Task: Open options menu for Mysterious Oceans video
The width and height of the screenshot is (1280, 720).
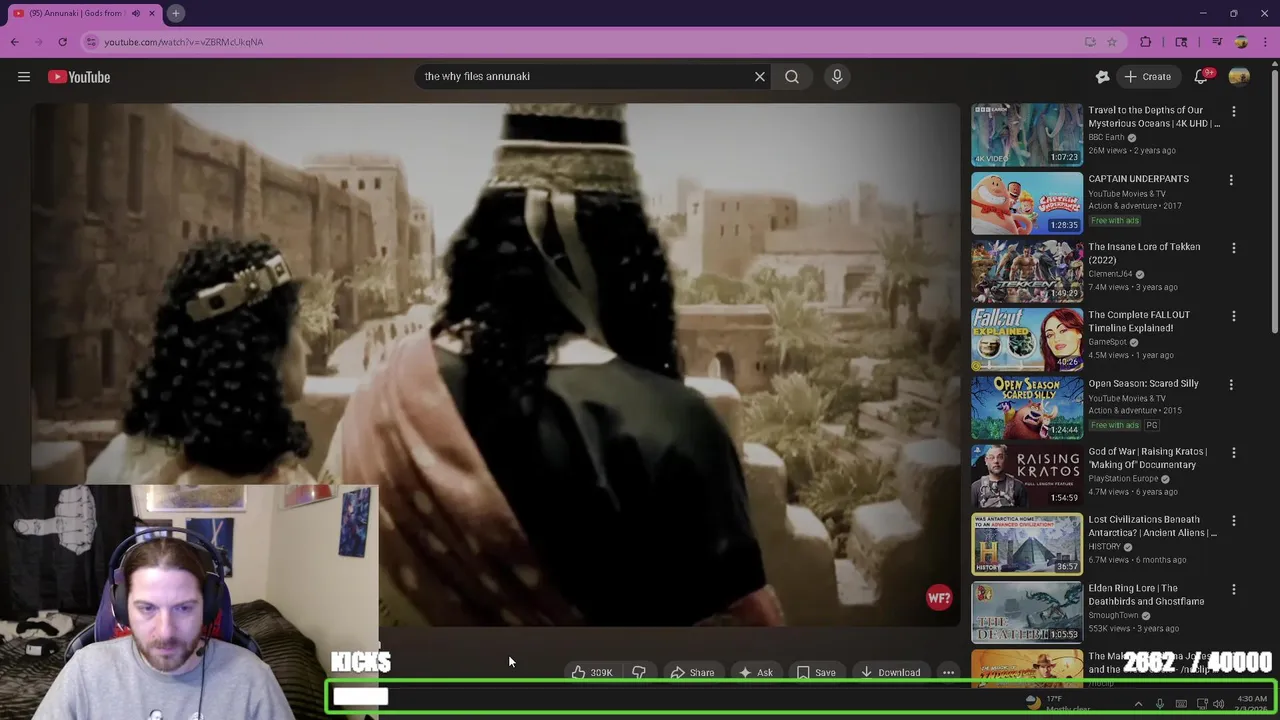Action: click(1233, 112)
